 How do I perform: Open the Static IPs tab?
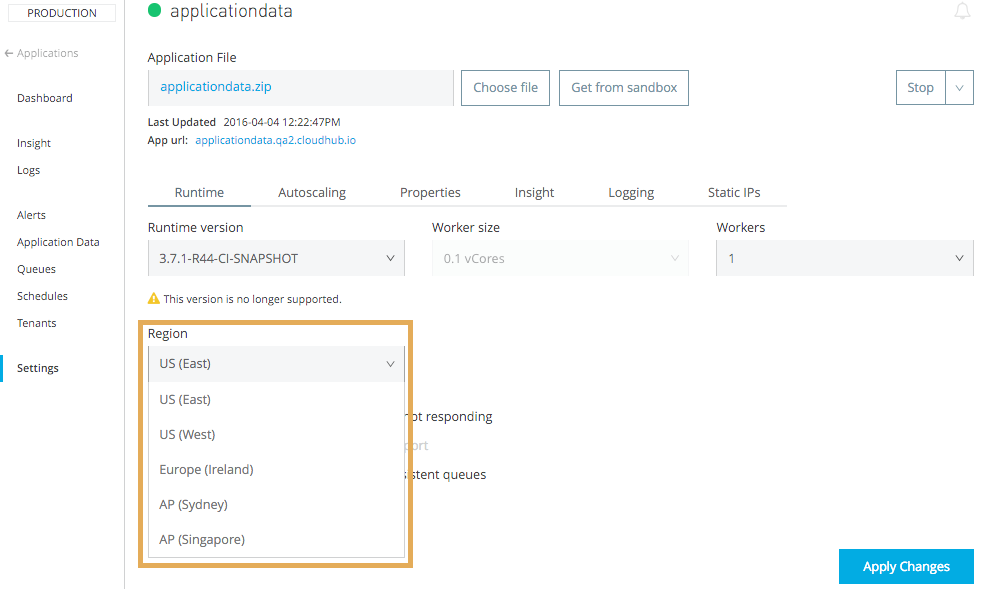[734, 192]
